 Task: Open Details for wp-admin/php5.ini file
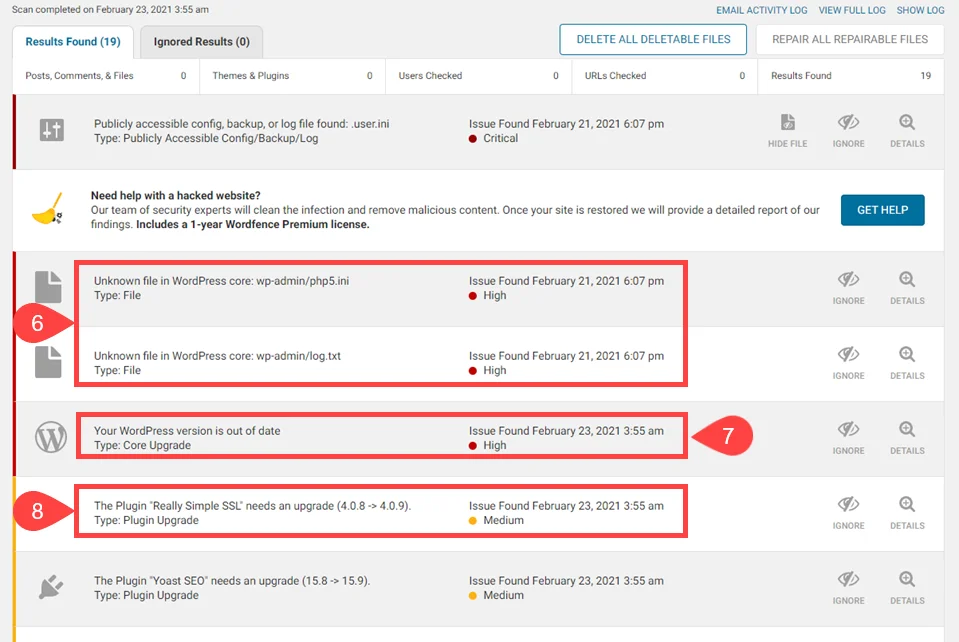click(906, 287)
